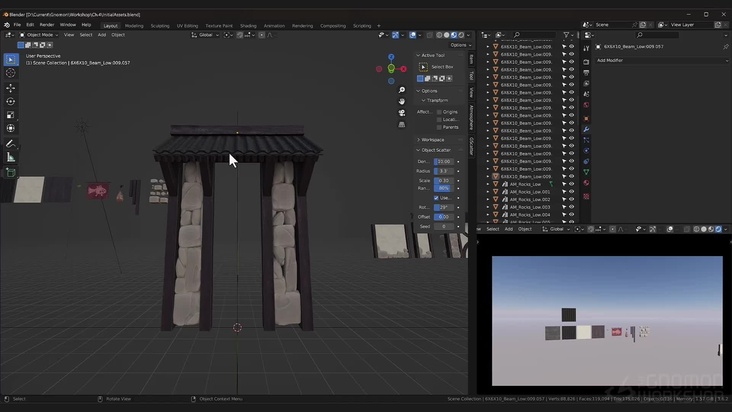
Task: Open the Modifiers wrench properties tab
Action: tap(586, 129)
